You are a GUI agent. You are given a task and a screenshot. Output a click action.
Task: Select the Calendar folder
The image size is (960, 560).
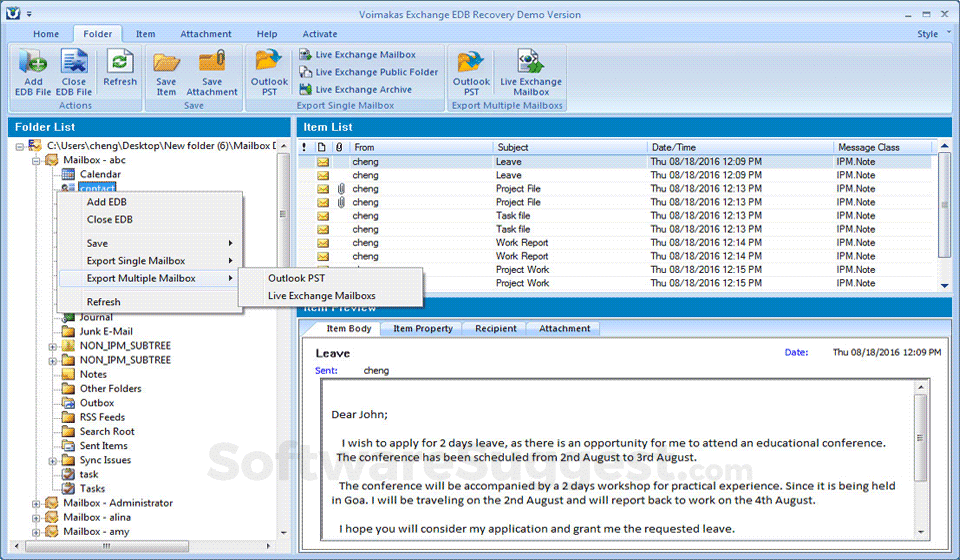click(x=100, y=174)
